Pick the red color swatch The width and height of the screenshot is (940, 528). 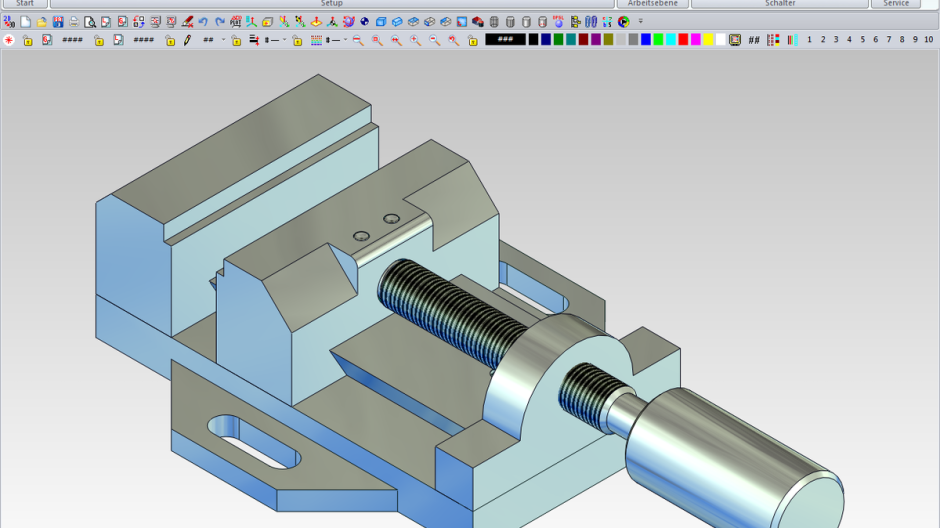click(683, 40)
